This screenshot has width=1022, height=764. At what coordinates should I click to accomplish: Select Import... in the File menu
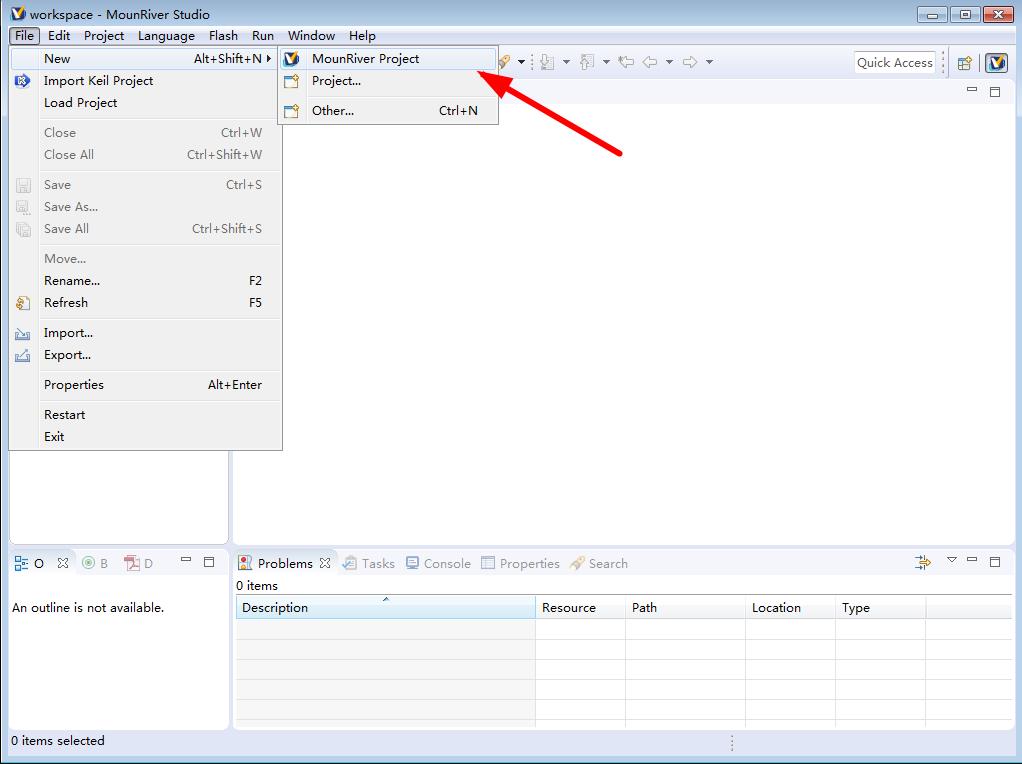click(145, 333)
